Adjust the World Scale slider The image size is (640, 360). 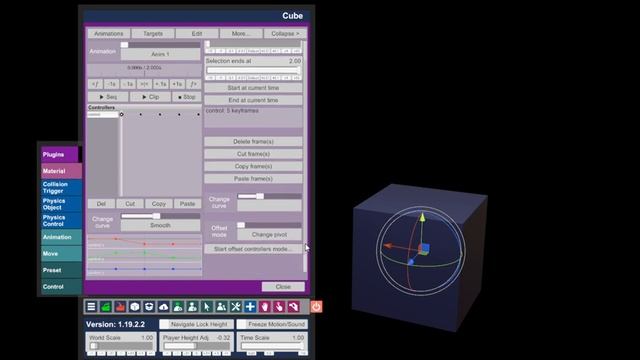point(121,346)
